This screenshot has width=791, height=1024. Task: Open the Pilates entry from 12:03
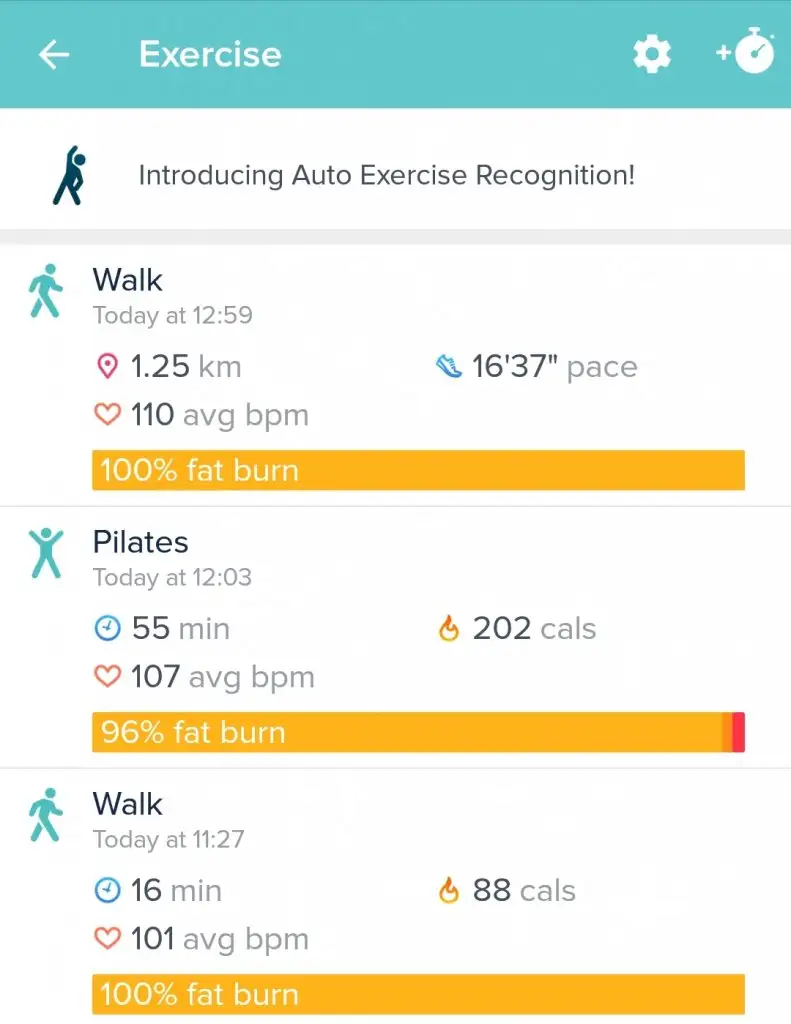140,543
